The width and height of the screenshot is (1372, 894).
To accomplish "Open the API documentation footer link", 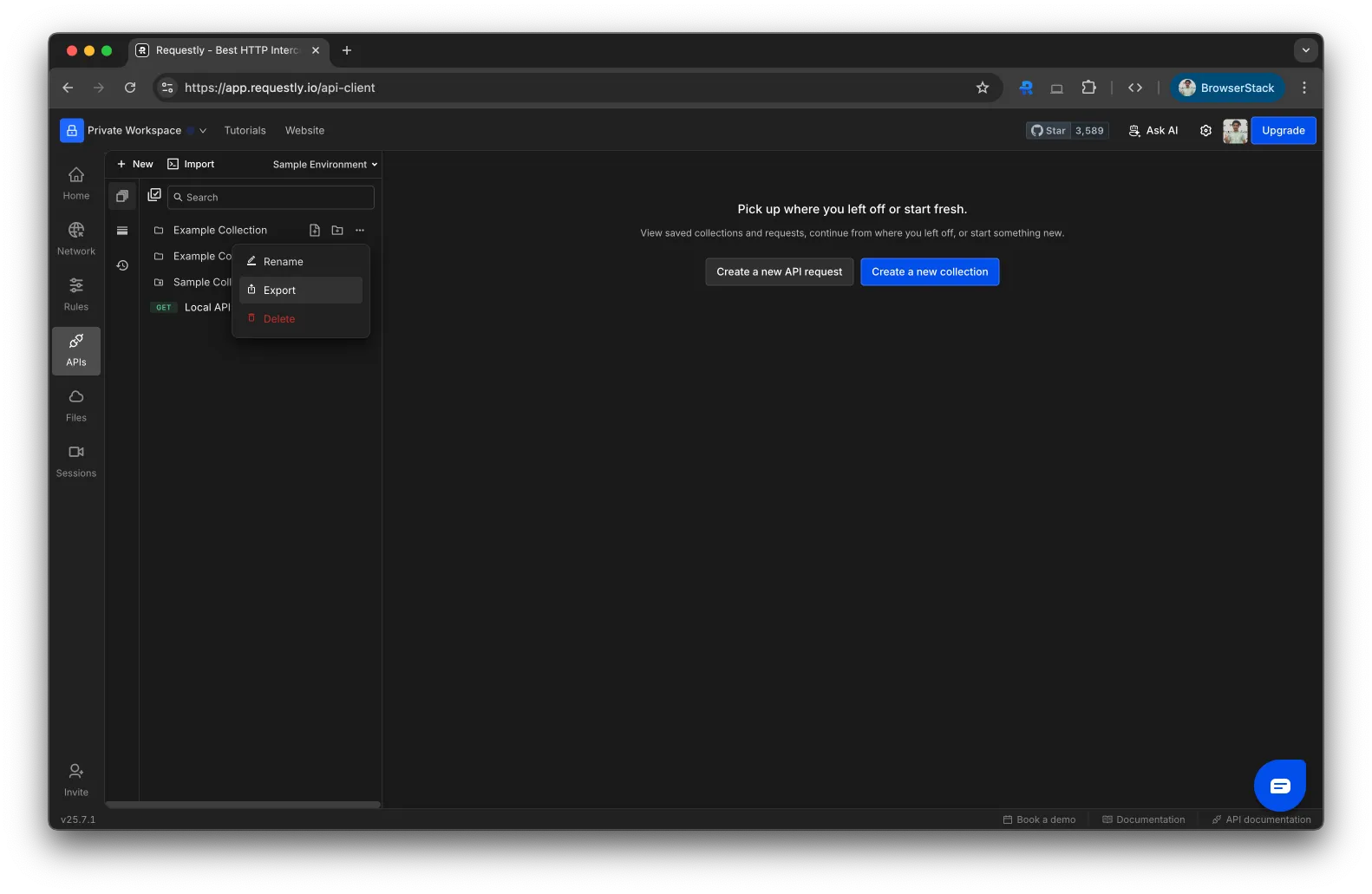I will tap(1261, 819).
